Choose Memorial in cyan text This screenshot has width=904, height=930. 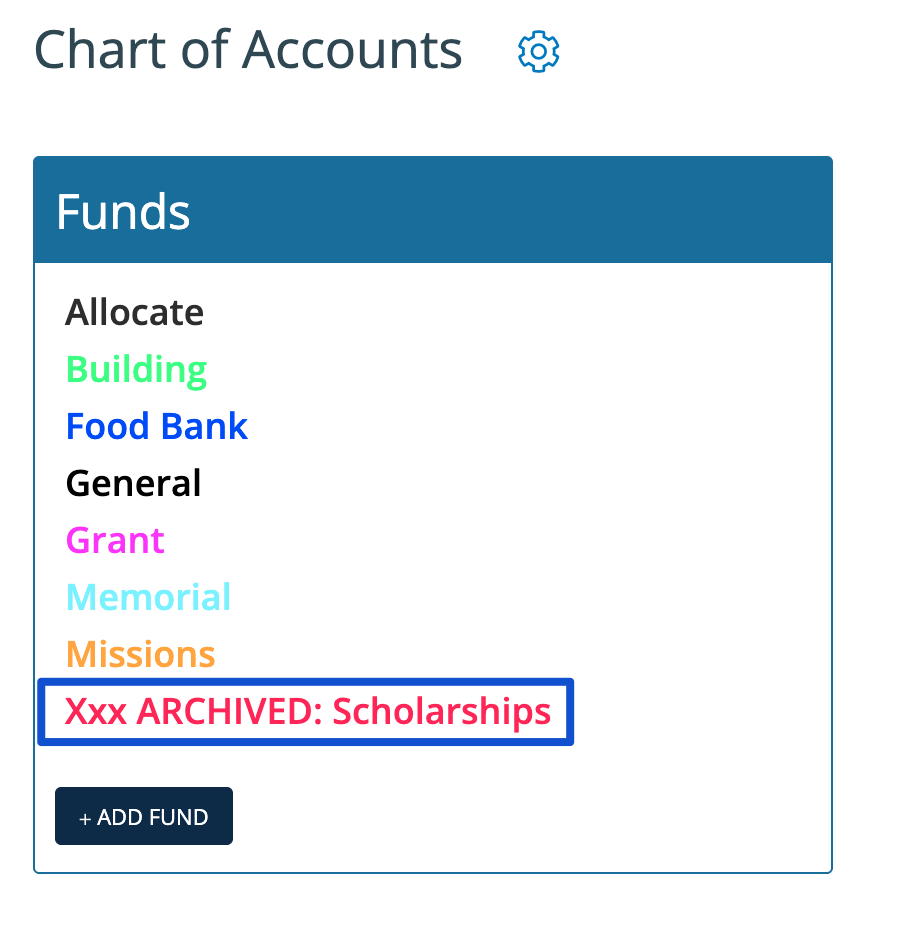click(148, 597)
